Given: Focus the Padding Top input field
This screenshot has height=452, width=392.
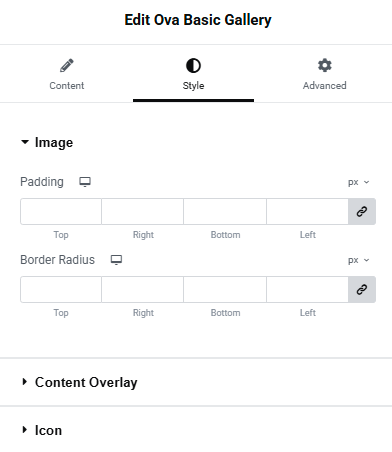Looking at the screenshot, I should pos(61,211).
